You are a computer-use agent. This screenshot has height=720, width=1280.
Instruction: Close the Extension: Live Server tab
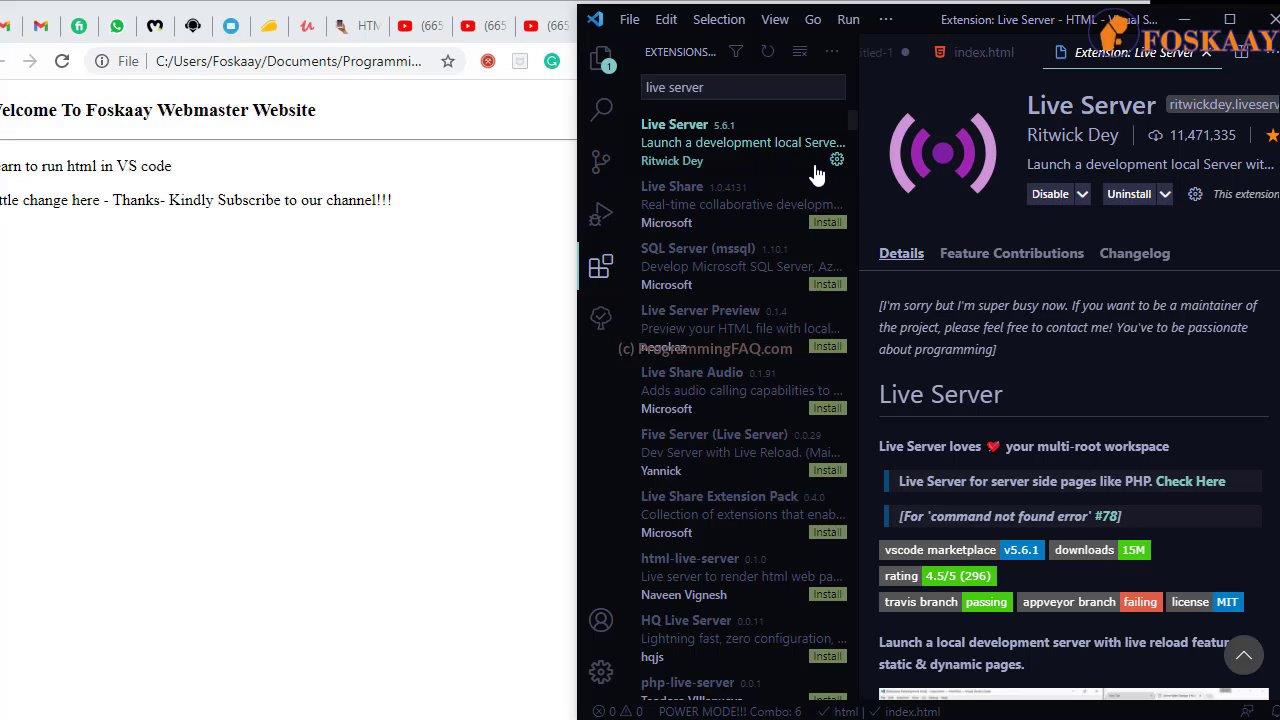coord(1206,52)
